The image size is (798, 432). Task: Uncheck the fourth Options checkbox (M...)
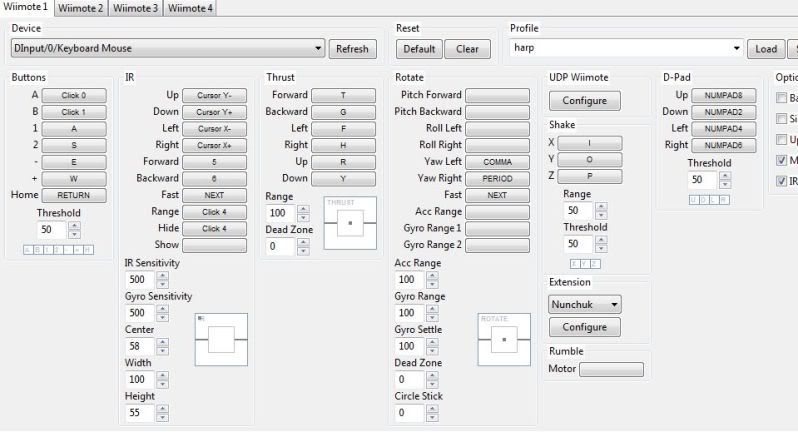tap(781, 160)
